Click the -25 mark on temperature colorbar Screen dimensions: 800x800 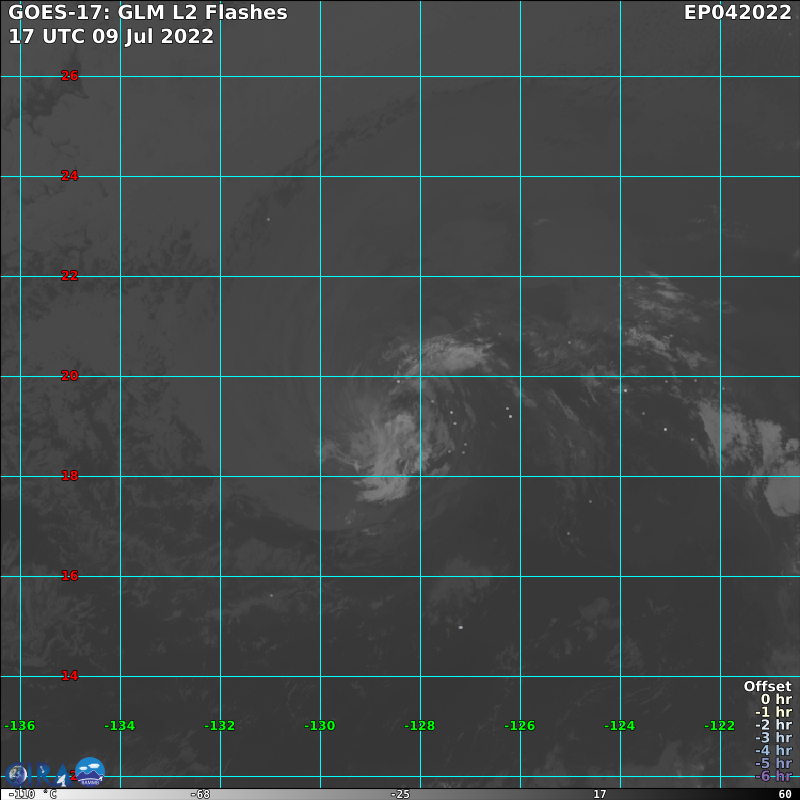400,794
